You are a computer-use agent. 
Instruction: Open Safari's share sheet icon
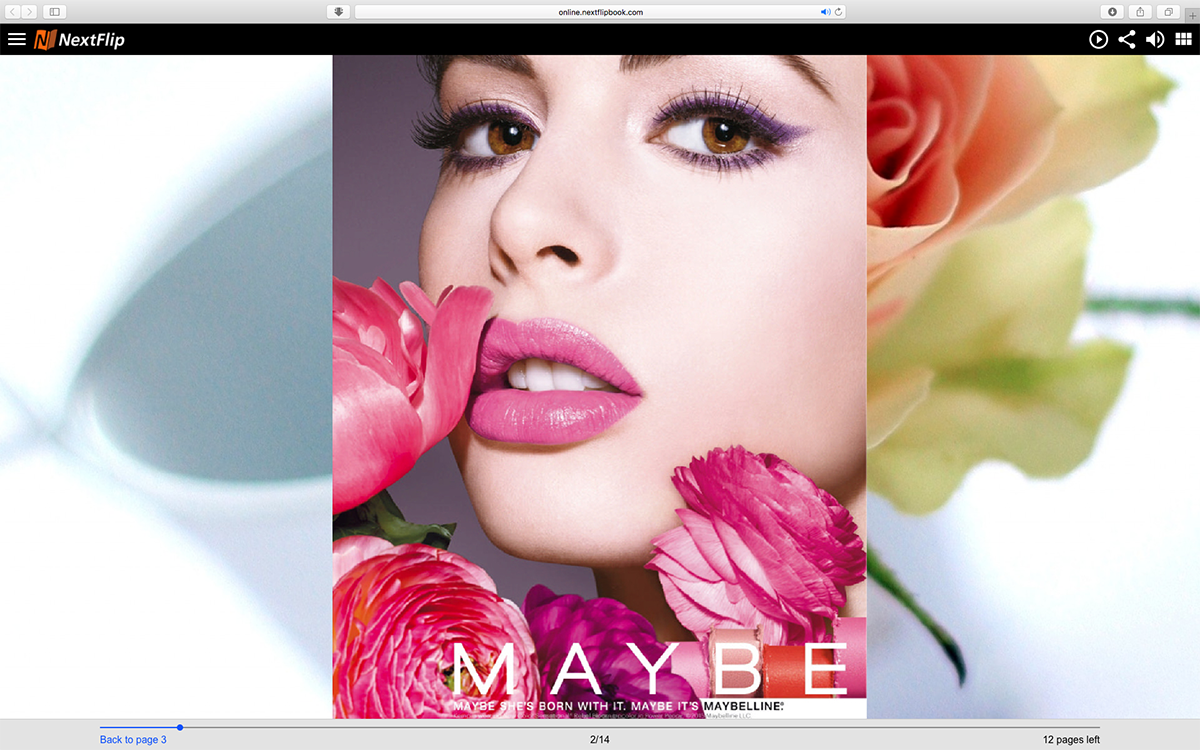point(1139,11)
